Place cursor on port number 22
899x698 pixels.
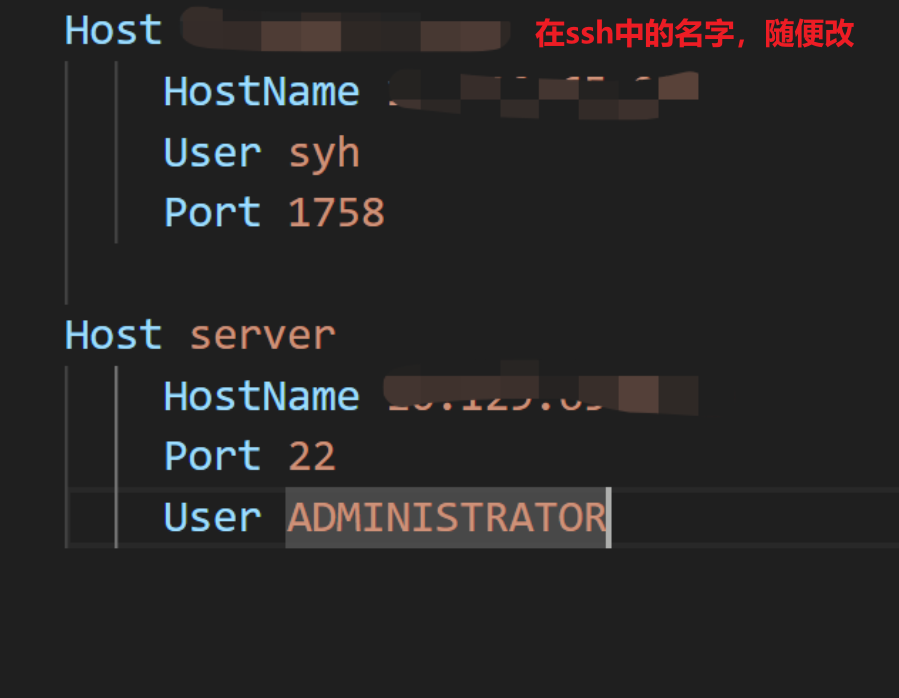coord(312,457)
